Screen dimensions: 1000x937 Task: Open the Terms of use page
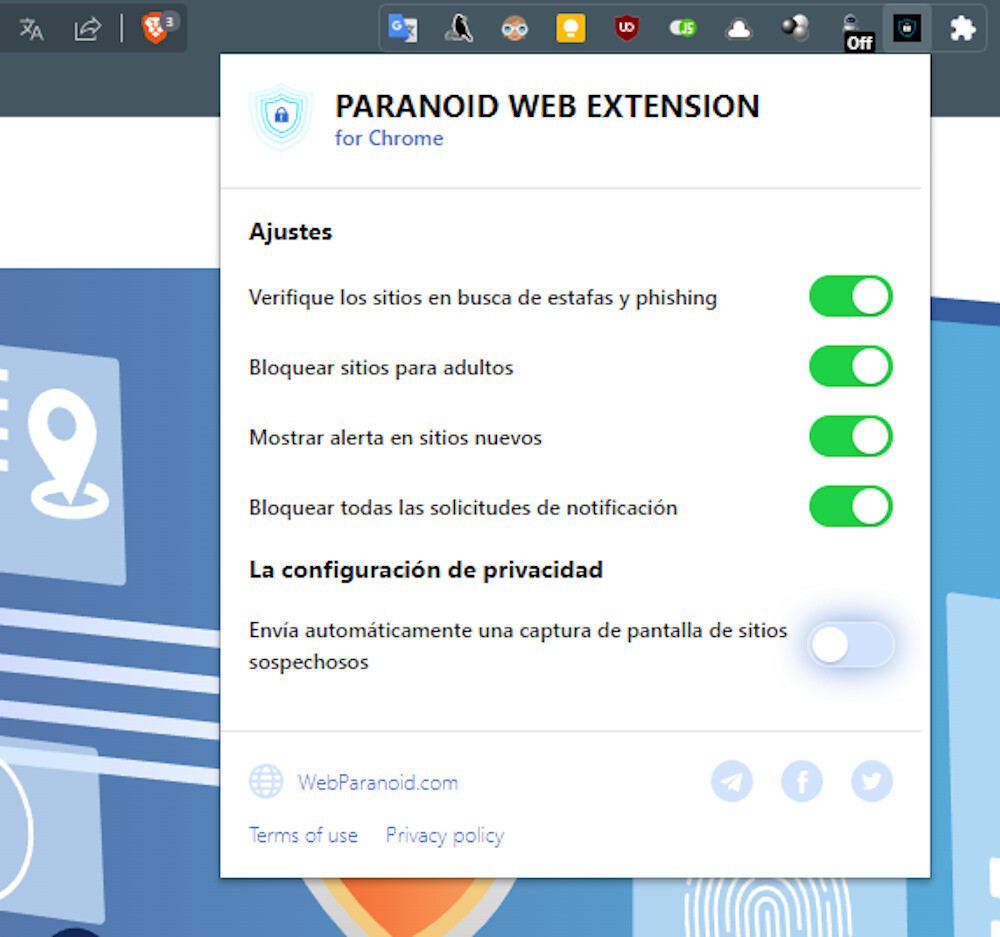303,835
